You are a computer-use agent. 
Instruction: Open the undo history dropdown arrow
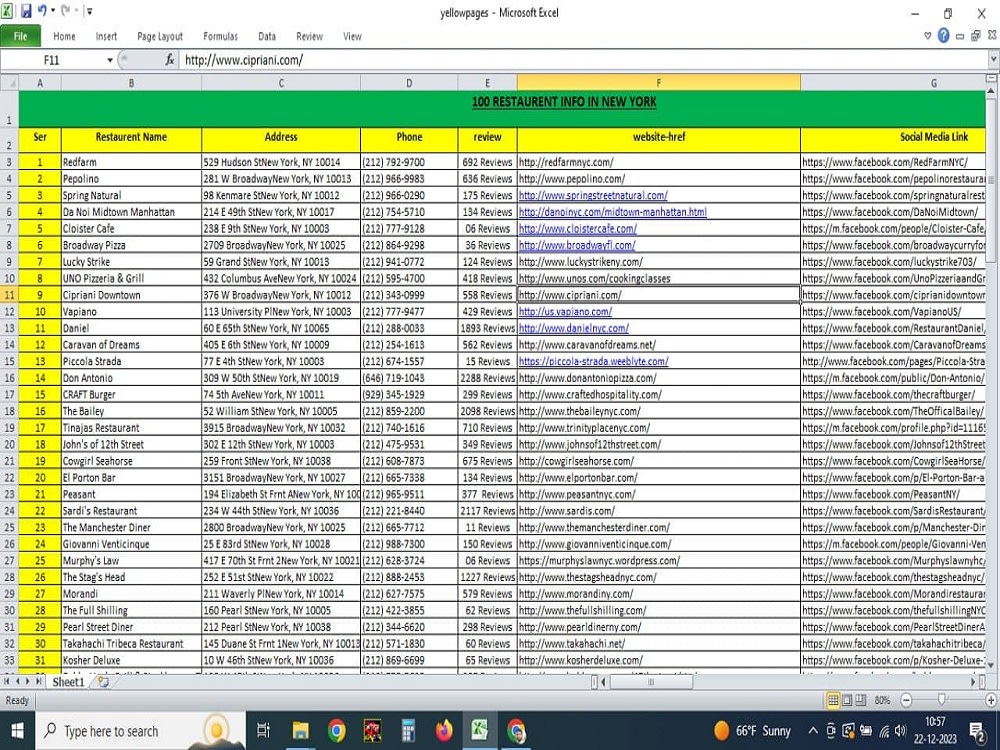[52, 11]
